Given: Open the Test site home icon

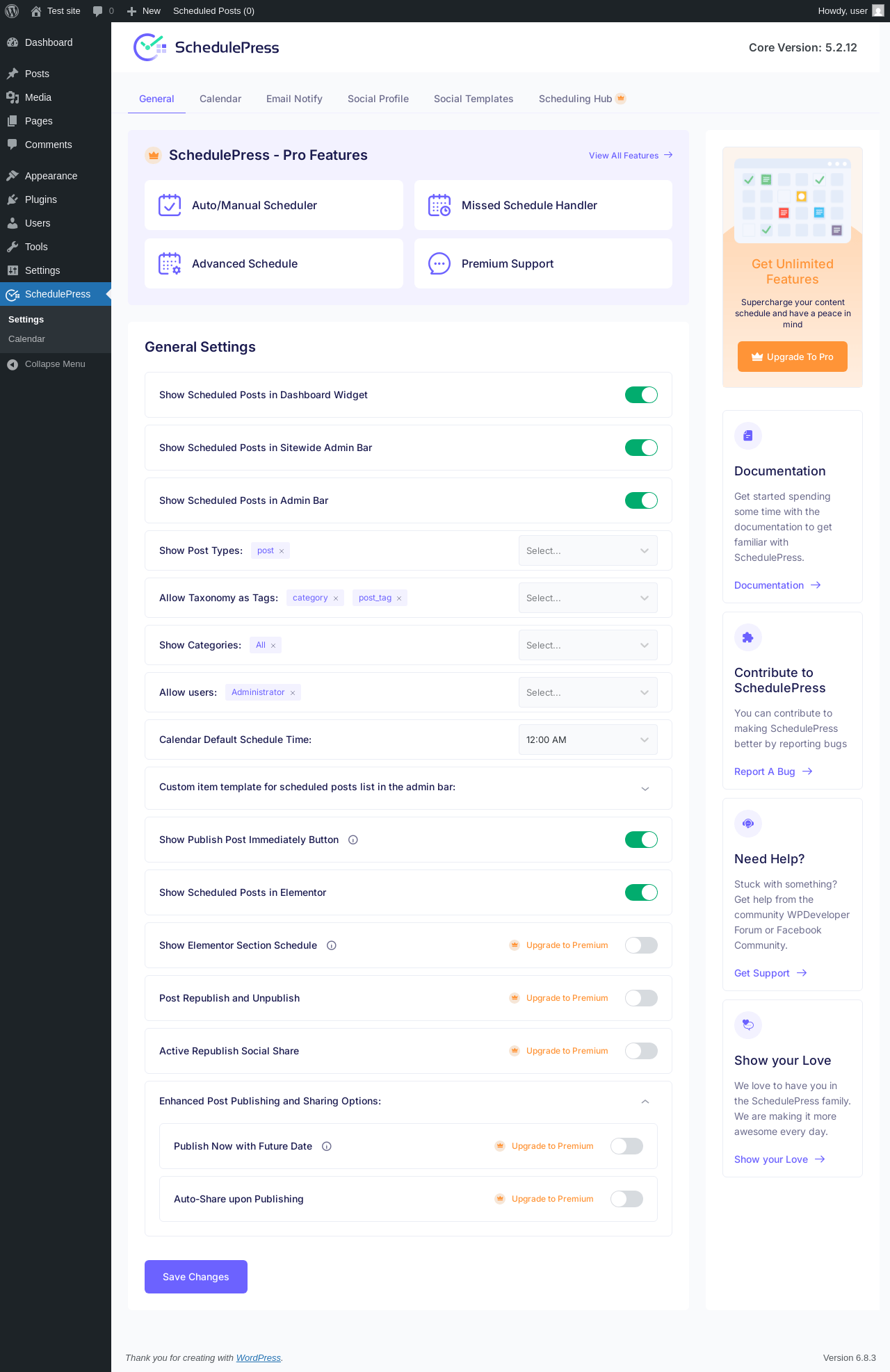Looking at the screenshot, I should [x=36, y=11].
